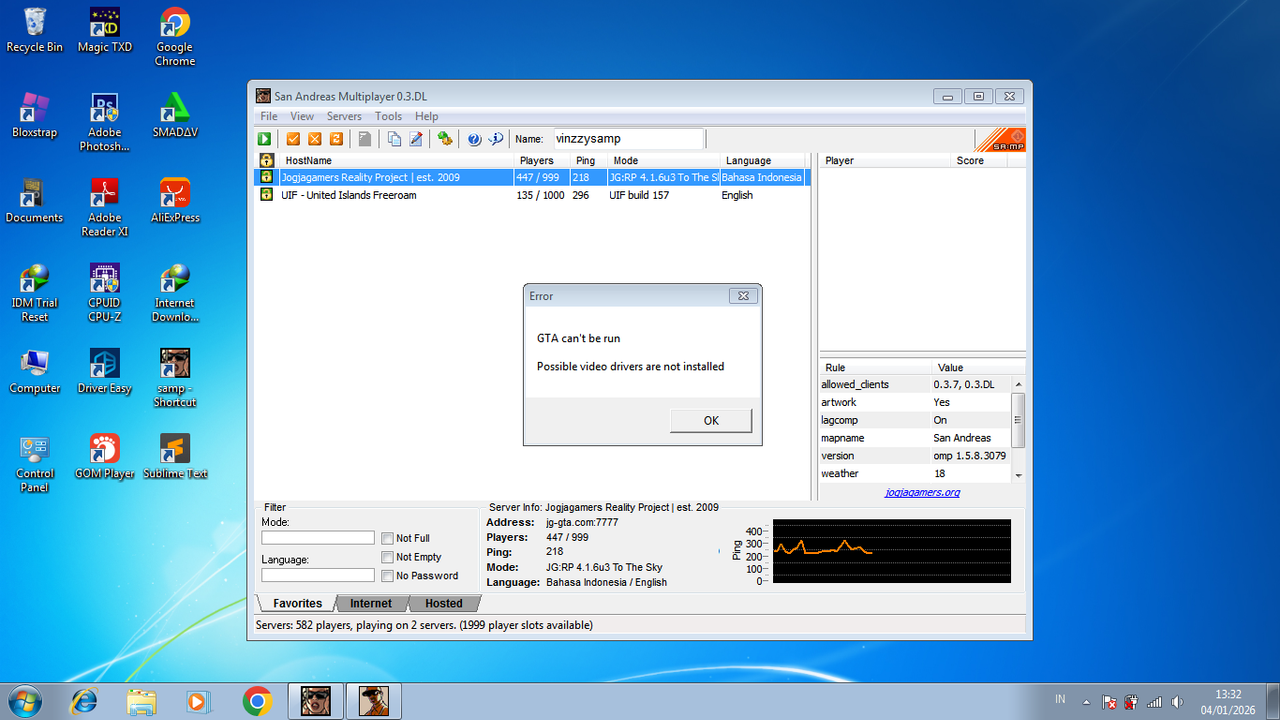Image resolution: width=1280 pixels, height=720 pixels.
Task: Select the CPUID CPU-Z desktop icon
Action: 105,293
